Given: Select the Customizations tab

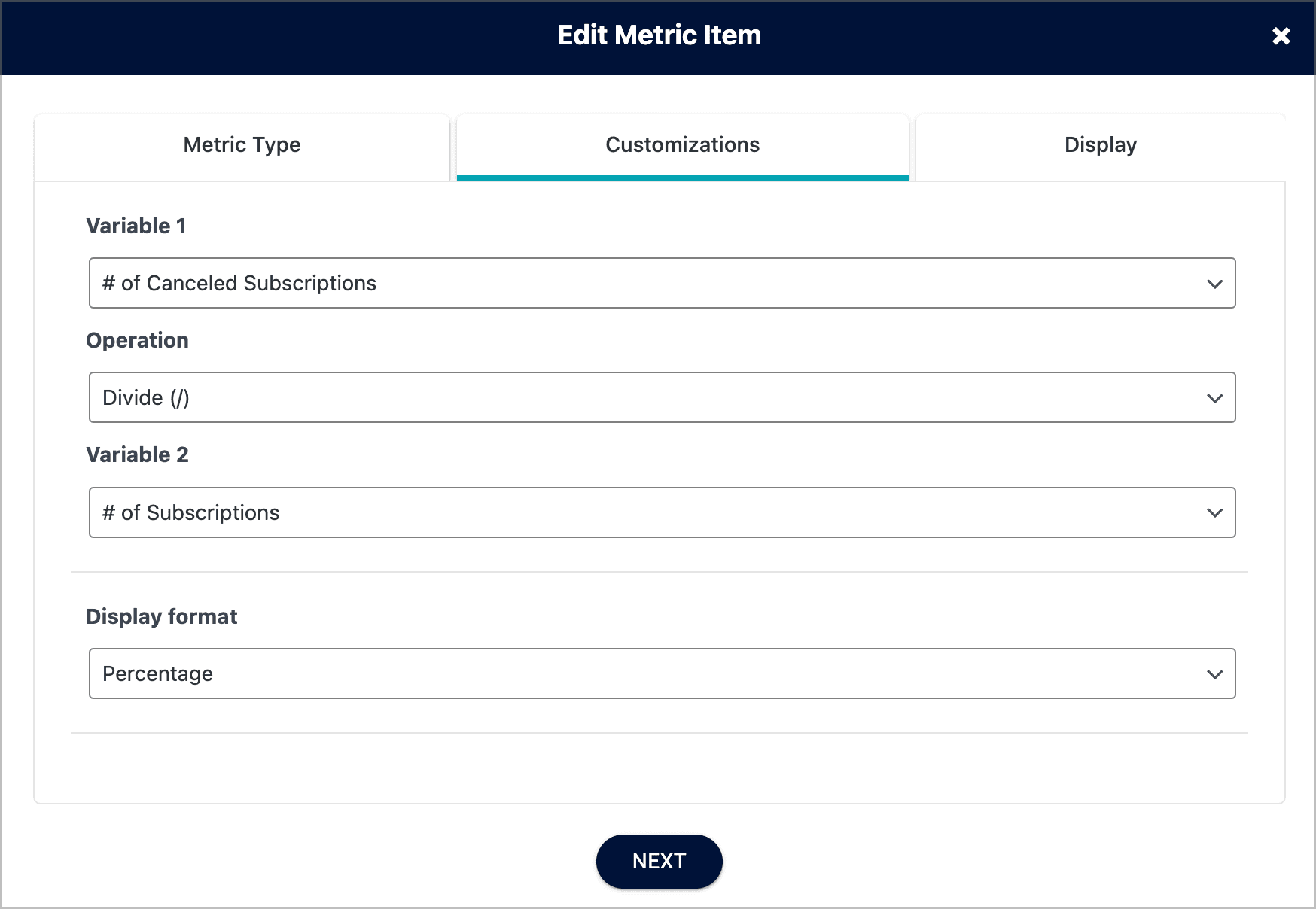Looking at the screenshot, I should [681, 144].
